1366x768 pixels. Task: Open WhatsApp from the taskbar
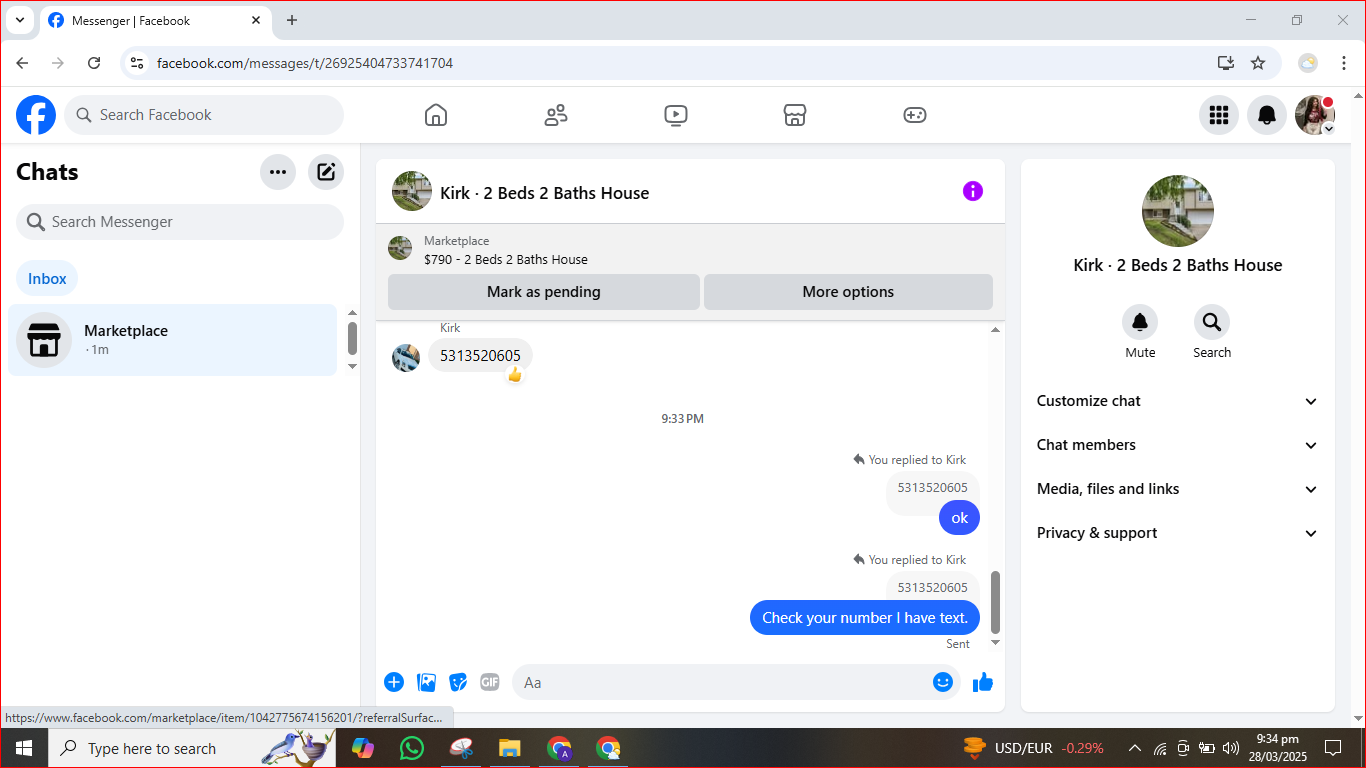[x=411, y=748]
